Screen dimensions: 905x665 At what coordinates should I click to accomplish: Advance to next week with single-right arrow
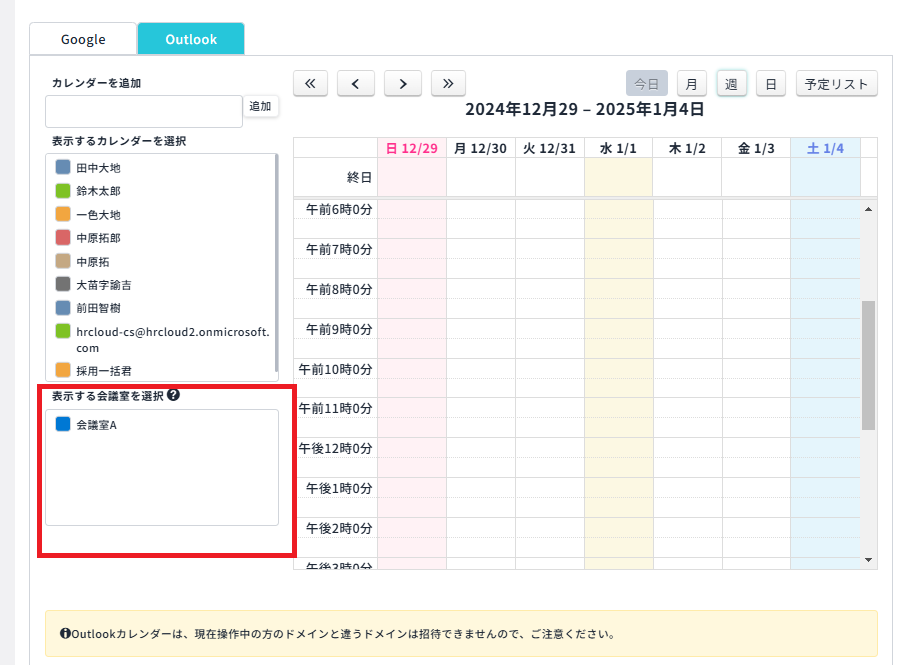click(x=402, y=83)
